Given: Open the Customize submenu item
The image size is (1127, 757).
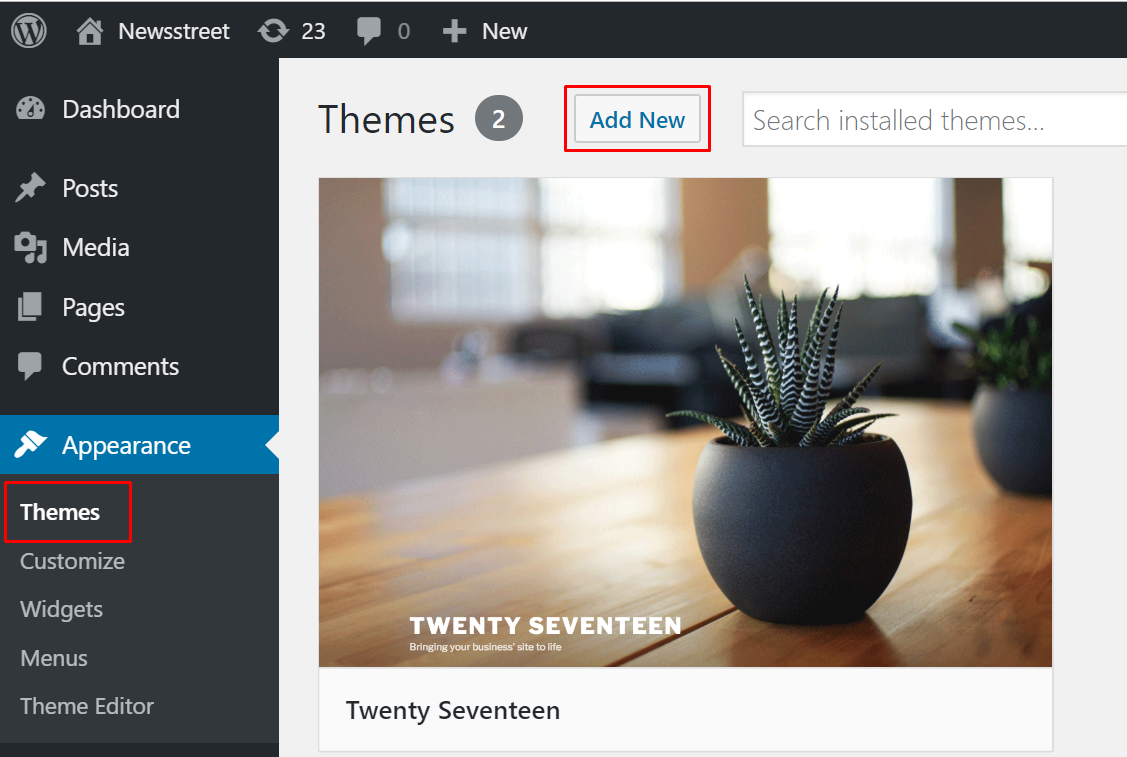Looking at the screenshot, I should point(72,561).
